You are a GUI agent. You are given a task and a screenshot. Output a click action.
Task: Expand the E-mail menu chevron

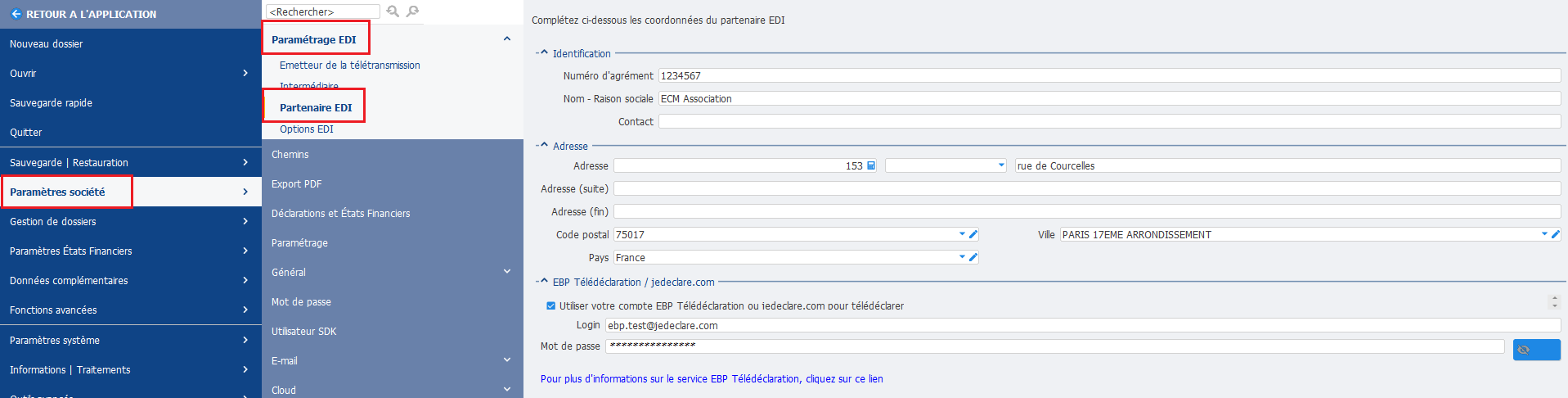[506, 360]
